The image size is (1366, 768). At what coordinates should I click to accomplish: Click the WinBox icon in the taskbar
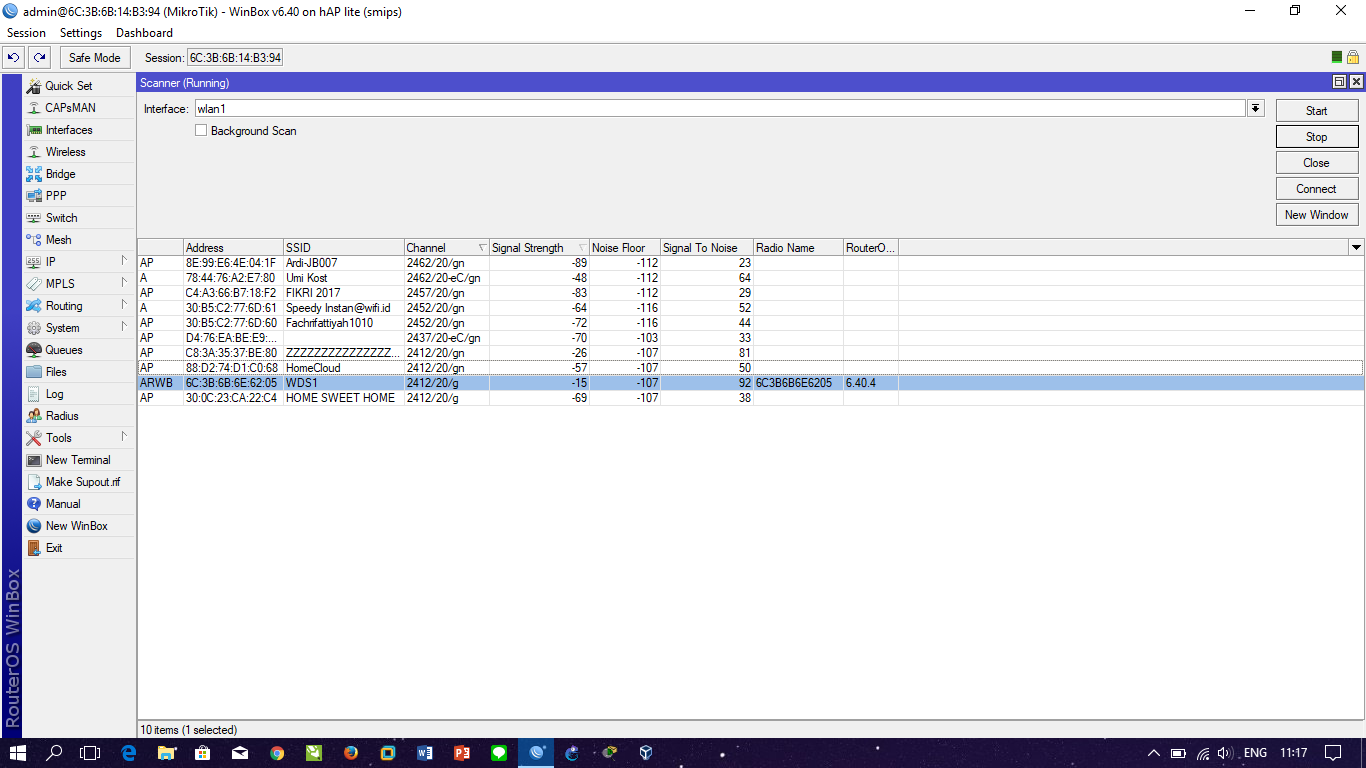click(x=535, y=752)
